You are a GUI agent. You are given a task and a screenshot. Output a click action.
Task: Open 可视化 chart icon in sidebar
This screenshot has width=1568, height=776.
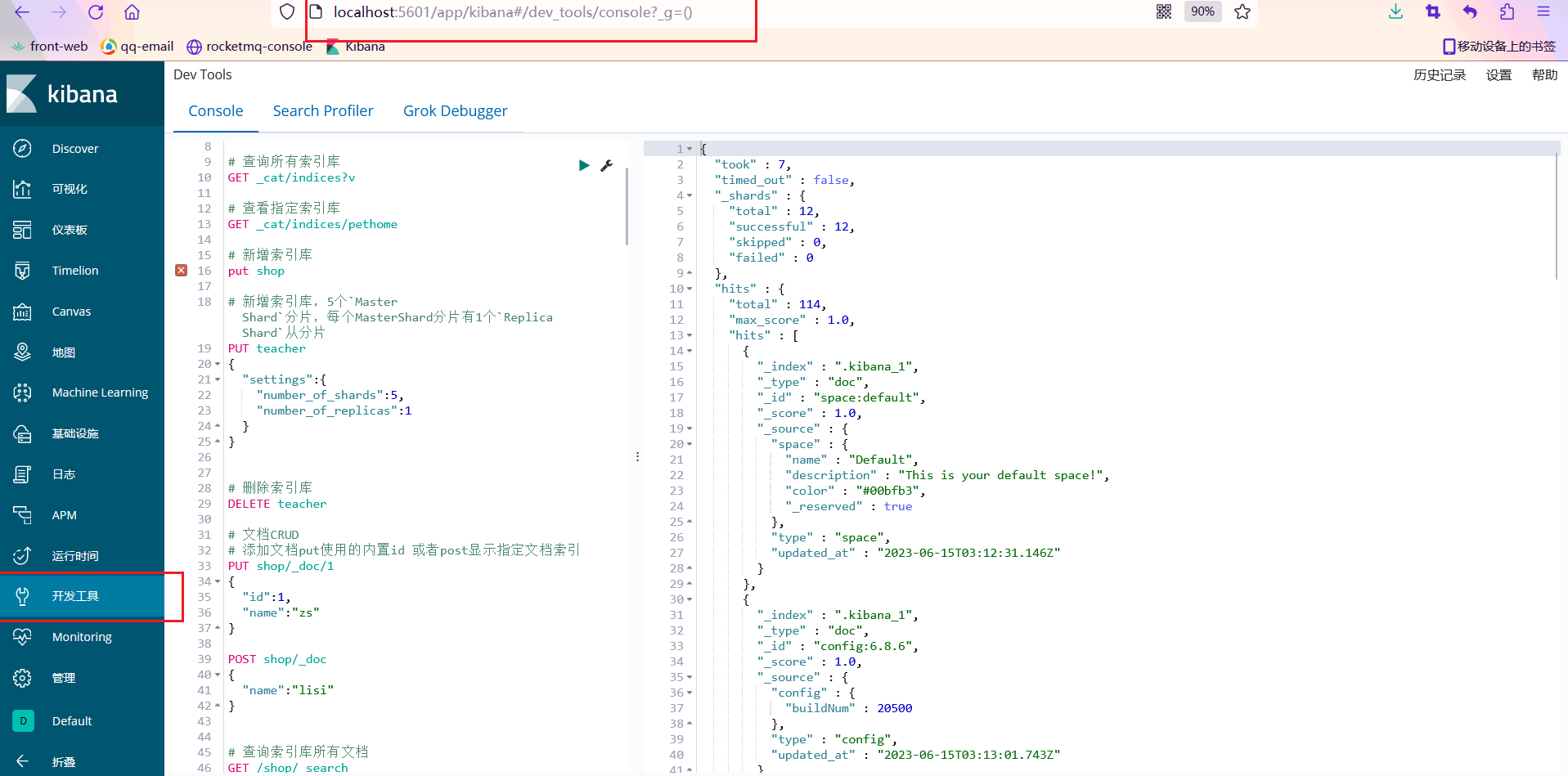tap(22, 189)
